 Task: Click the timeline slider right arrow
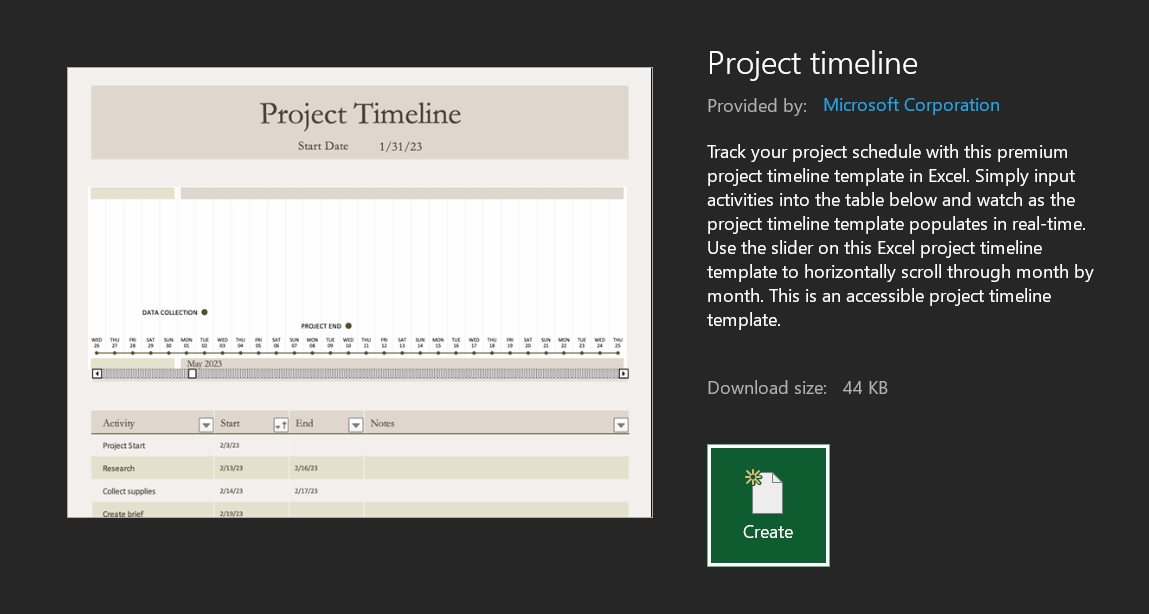(624, 374)
